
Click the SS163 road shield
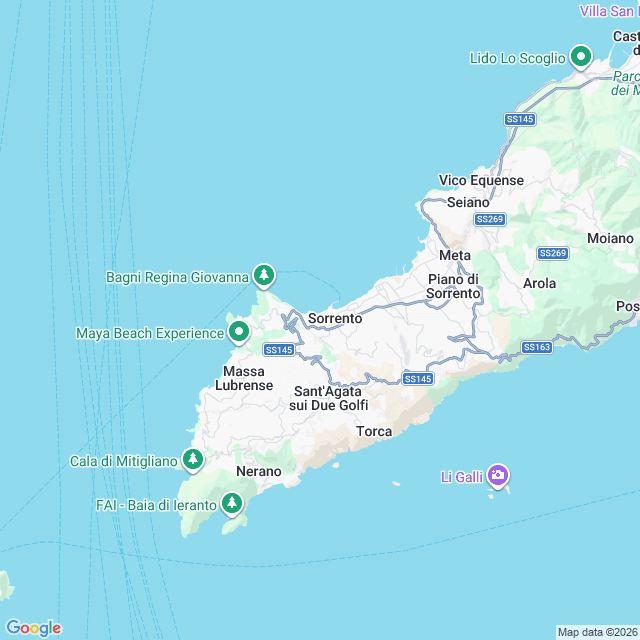coord(537,347)
